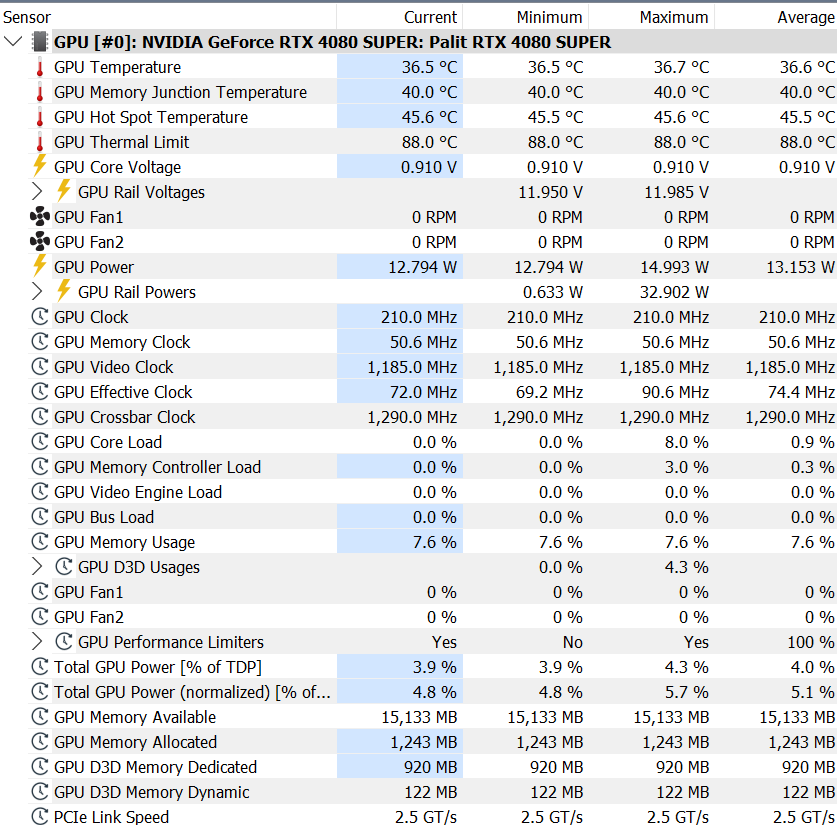Click the GPU chip icon in header row
Viewport: 837px width, 825px height.
pos(40,42)
